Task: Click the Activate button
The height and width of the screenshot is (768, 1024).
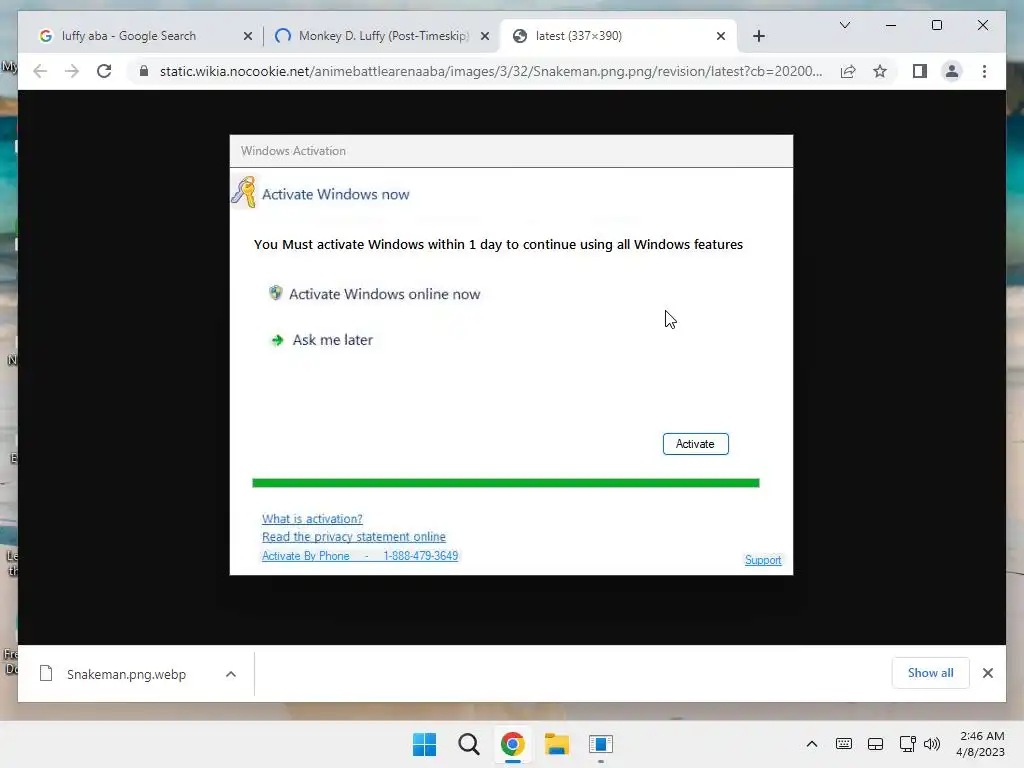Action: click(x=695, y=444)
